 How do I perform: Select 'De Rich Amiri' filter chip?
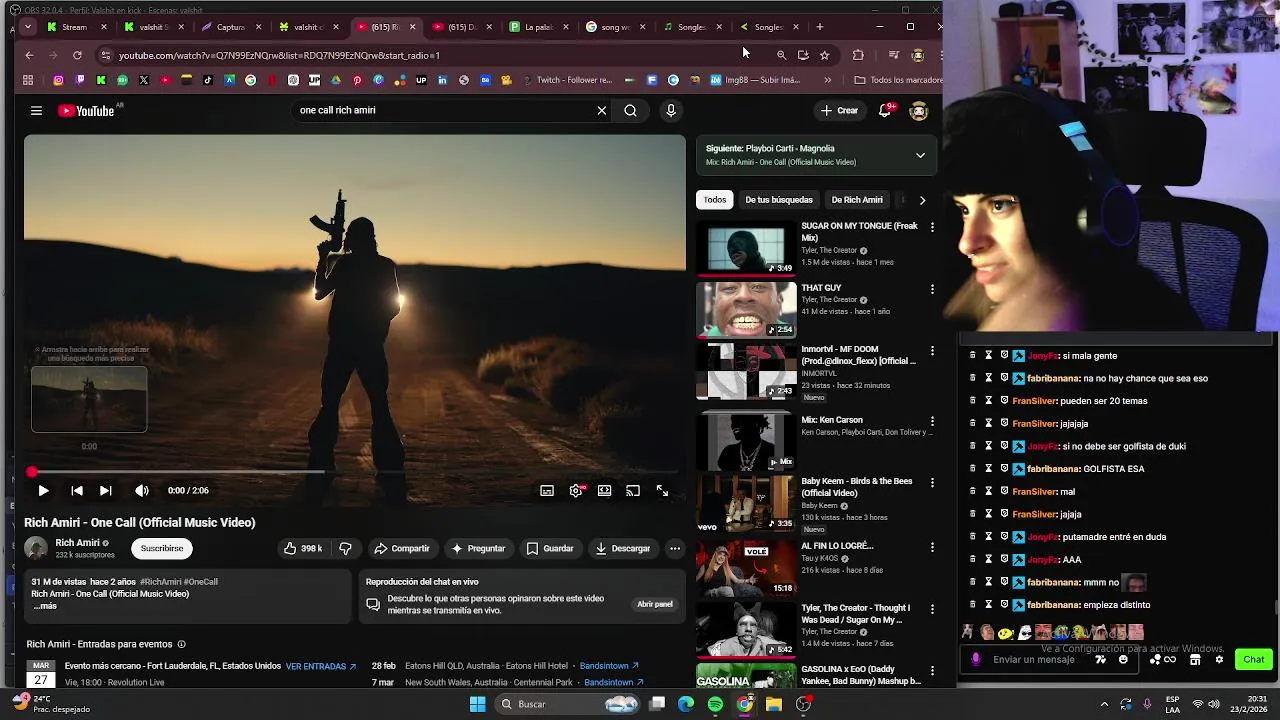point(857,200)
